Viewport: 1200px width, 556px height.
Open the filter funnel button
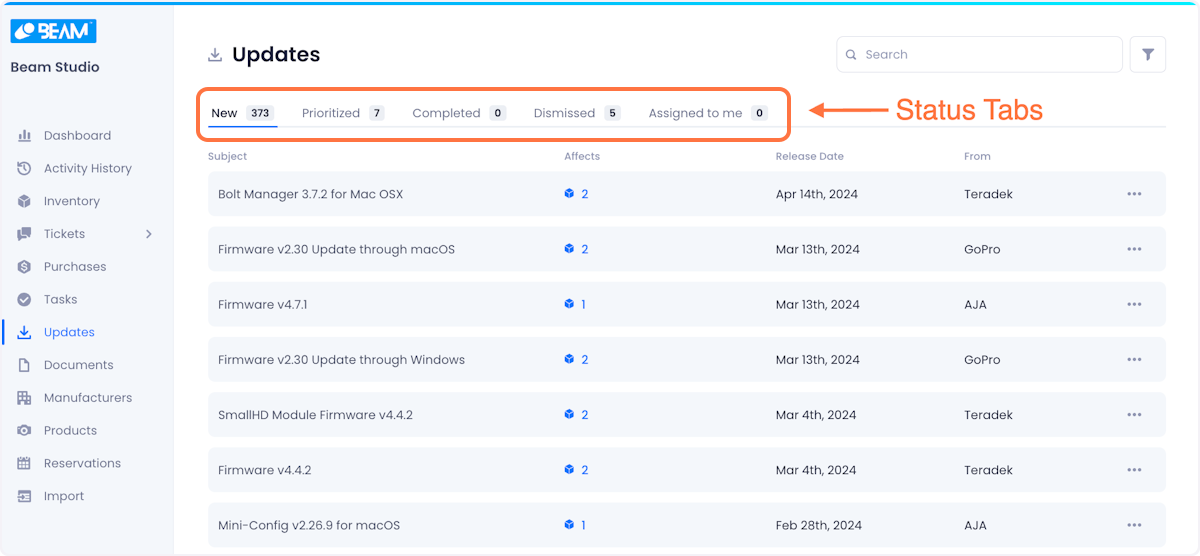point(1148,55)
